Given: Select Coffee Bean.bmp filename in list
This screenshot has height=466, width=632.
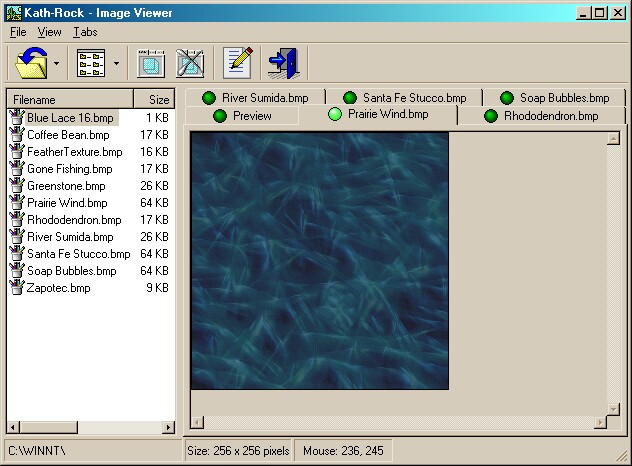Looking at the screenshot, I should [68, 135].
